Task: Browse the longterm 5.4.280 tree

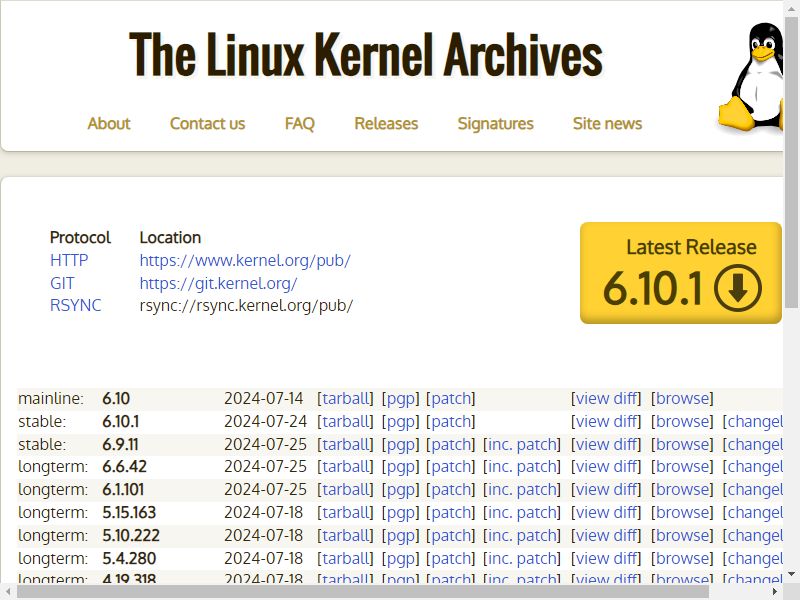Action: point(682,558)
